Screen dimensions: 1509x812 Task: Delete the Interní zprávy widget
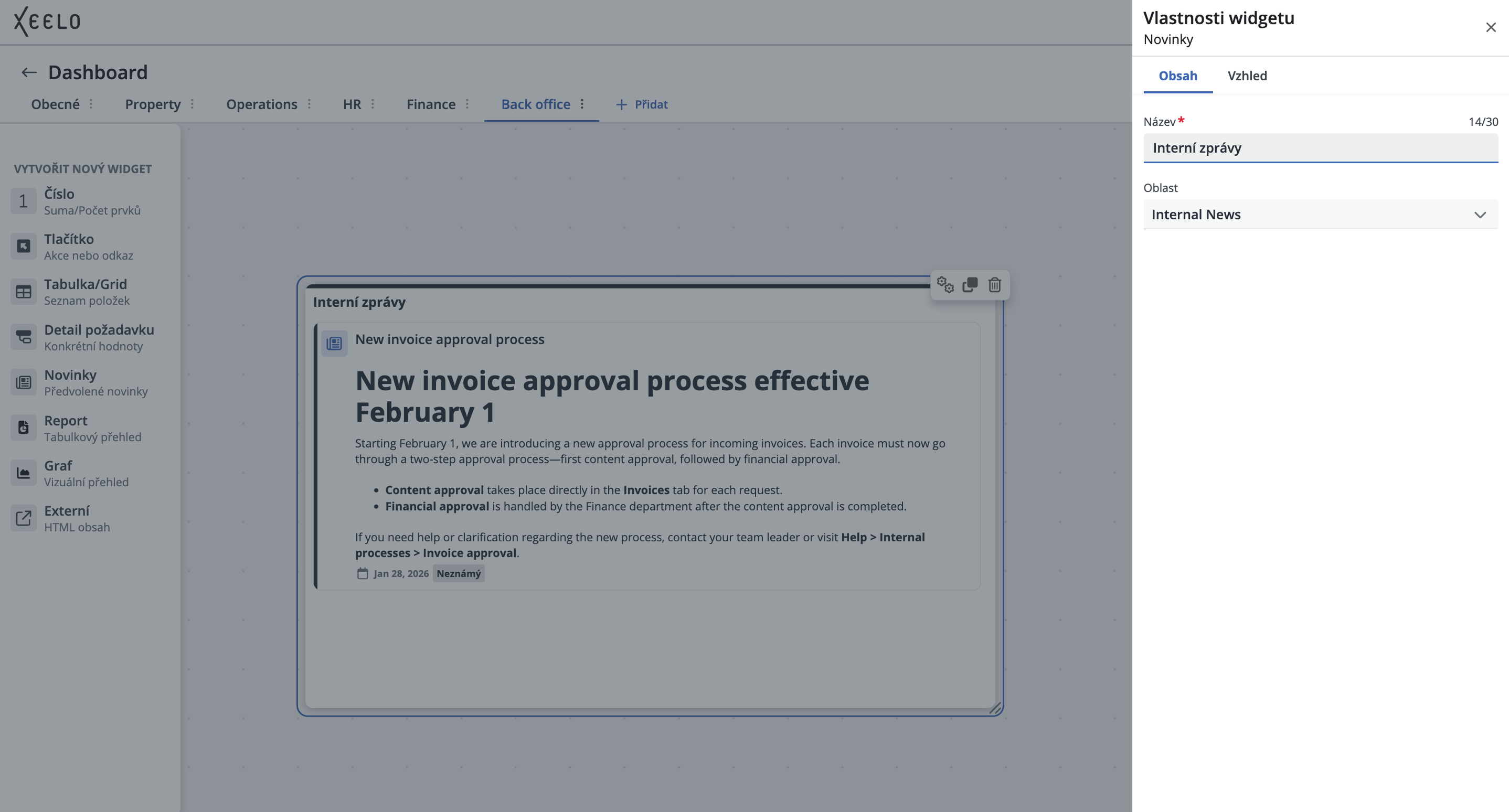pos(995,285)
